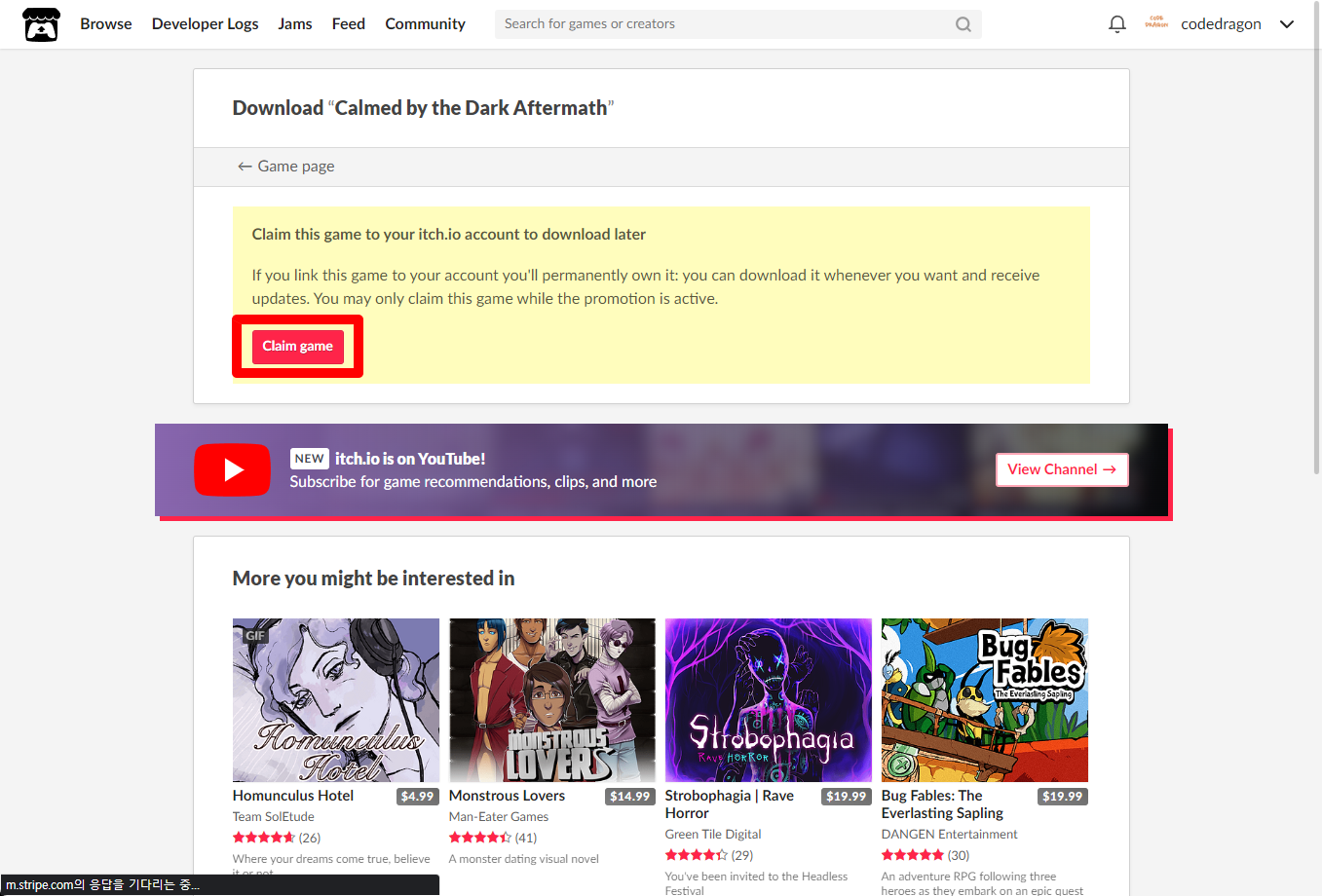The image size is (1322, 896).
Task: Open the Browse menu
Action: pyautogui.click(x=106, y=23)
